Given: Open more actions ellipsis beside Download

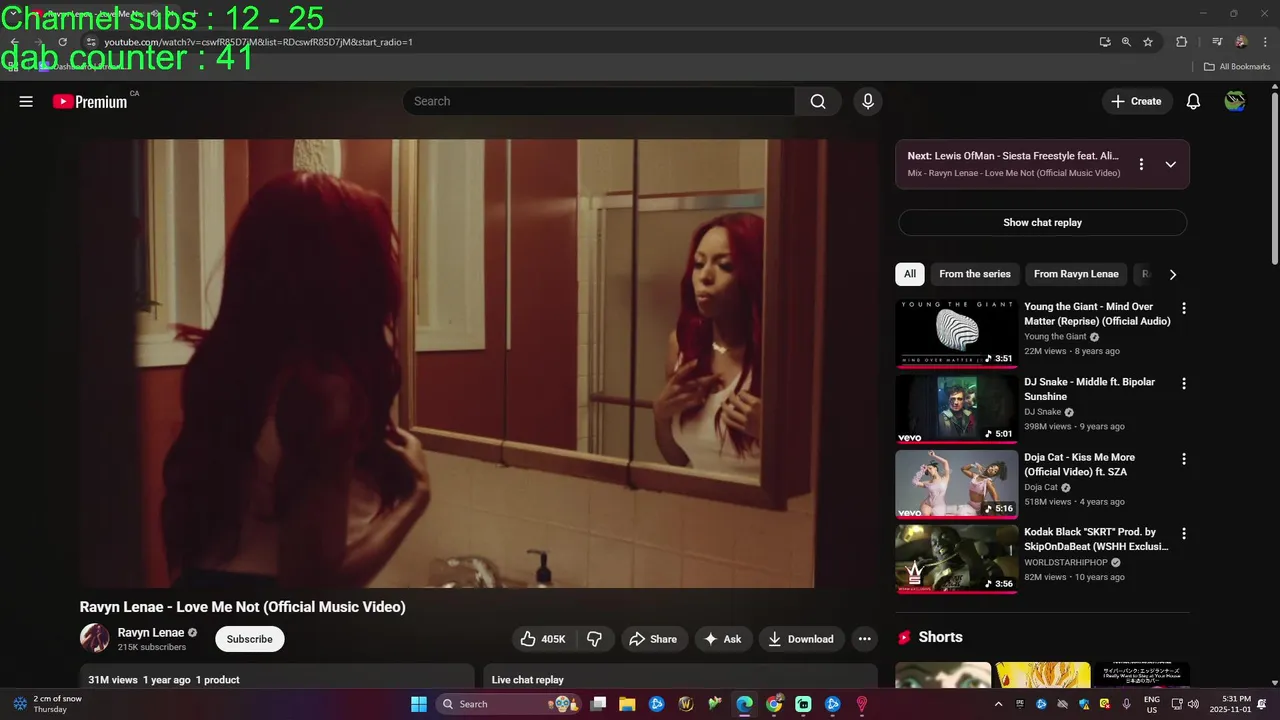Looking at the screenshot, I should pyautogui.click(x=865, y=639).
